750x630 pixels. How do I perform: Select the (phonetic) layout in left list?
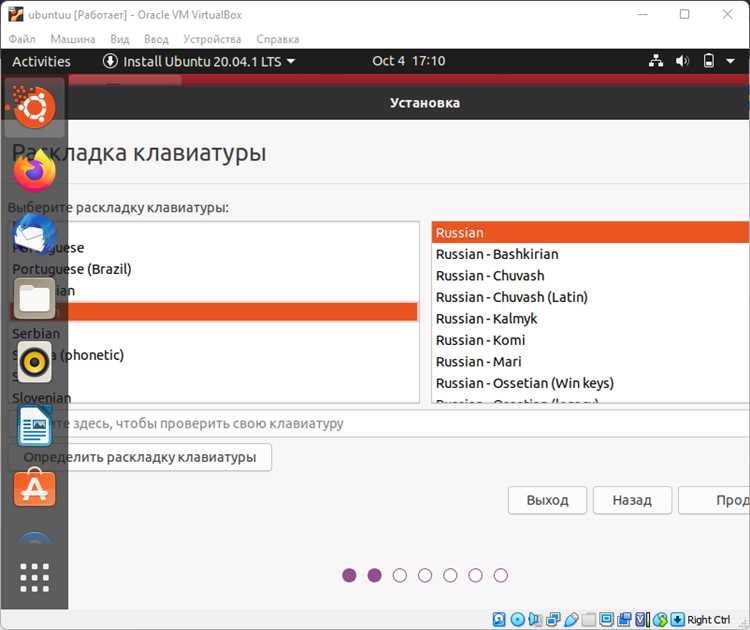click(x=214, y=355)
